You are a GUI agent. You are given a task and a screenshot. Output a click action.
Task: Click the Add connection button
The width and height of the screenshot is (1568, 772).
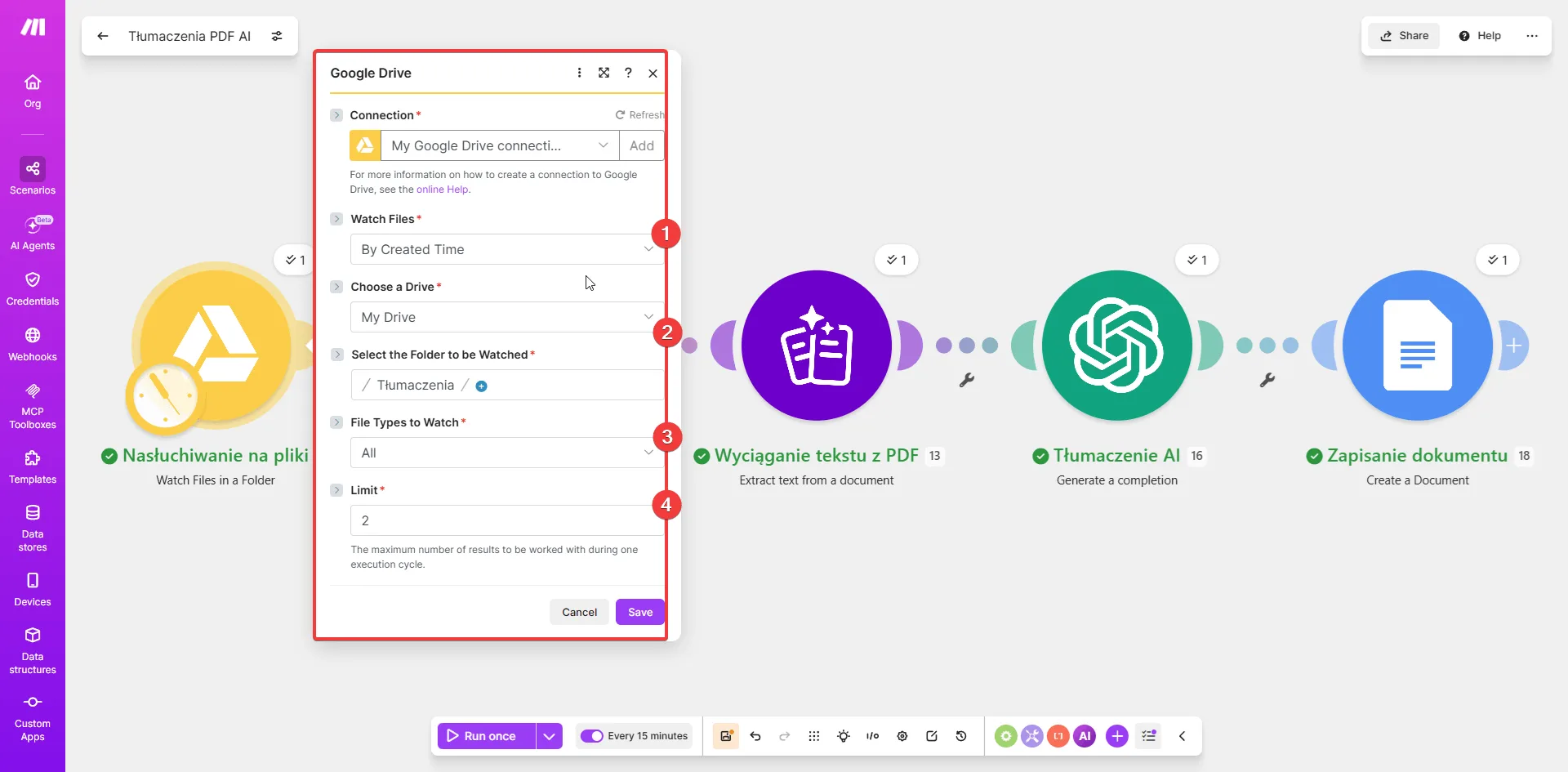coord(642,145)
